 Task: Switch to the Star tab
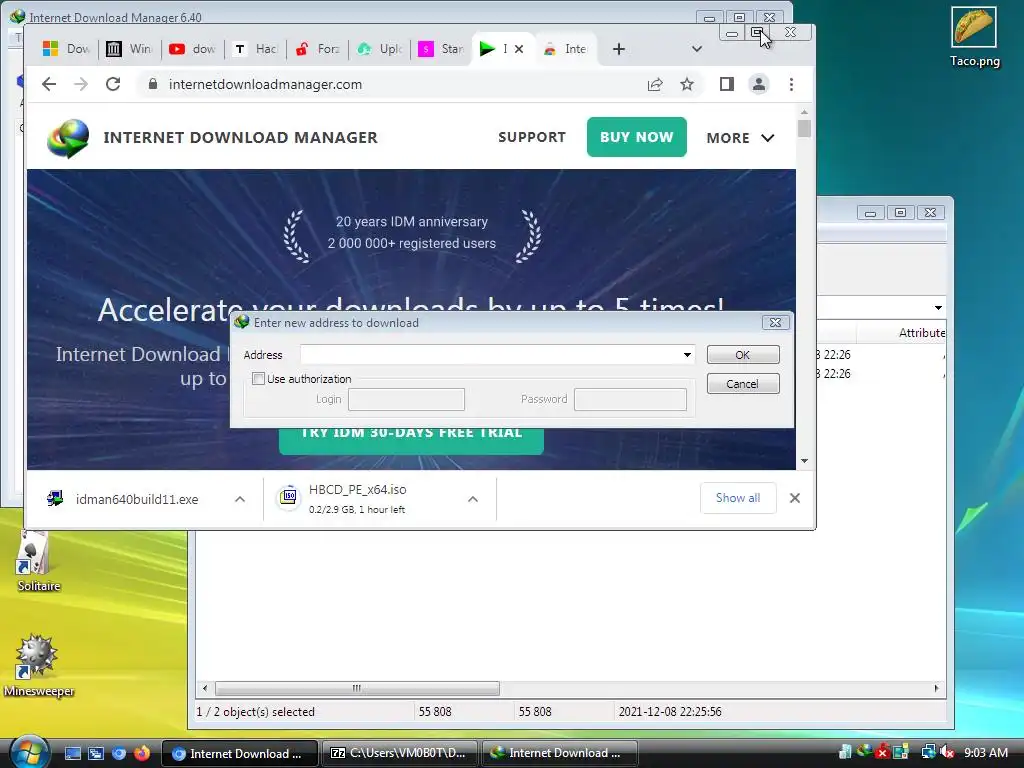[441, 49]
